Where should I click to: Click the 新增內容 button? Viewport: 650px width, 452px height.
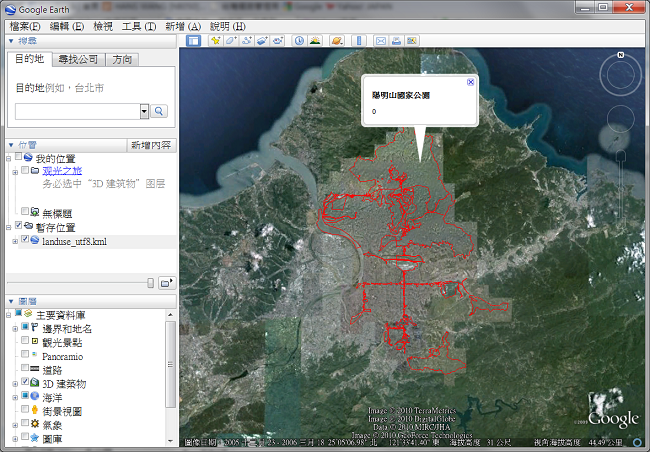click(151, 145)
